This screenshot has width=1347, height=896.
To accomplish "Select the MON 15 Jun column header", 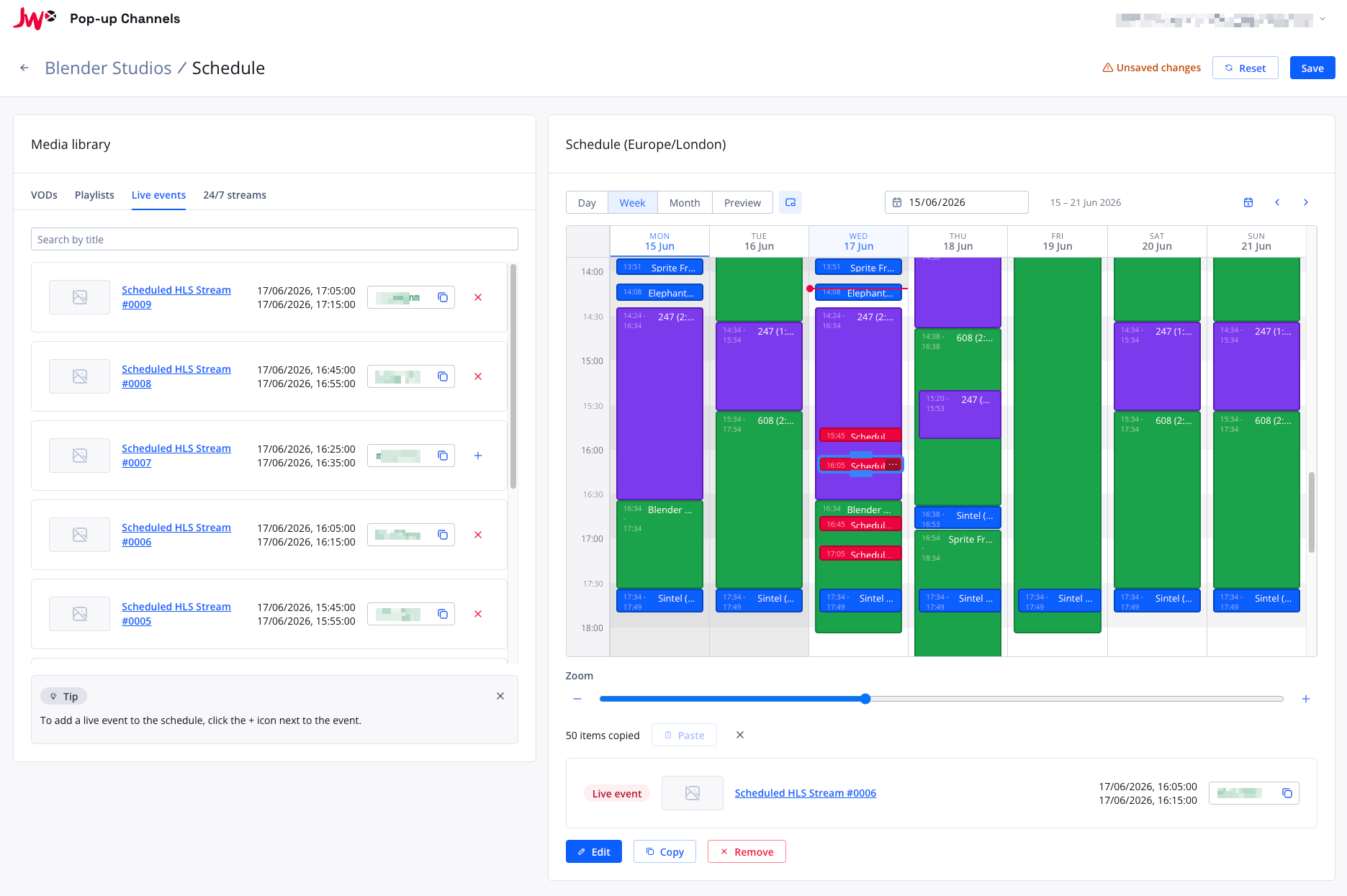I will click(659, 241).
